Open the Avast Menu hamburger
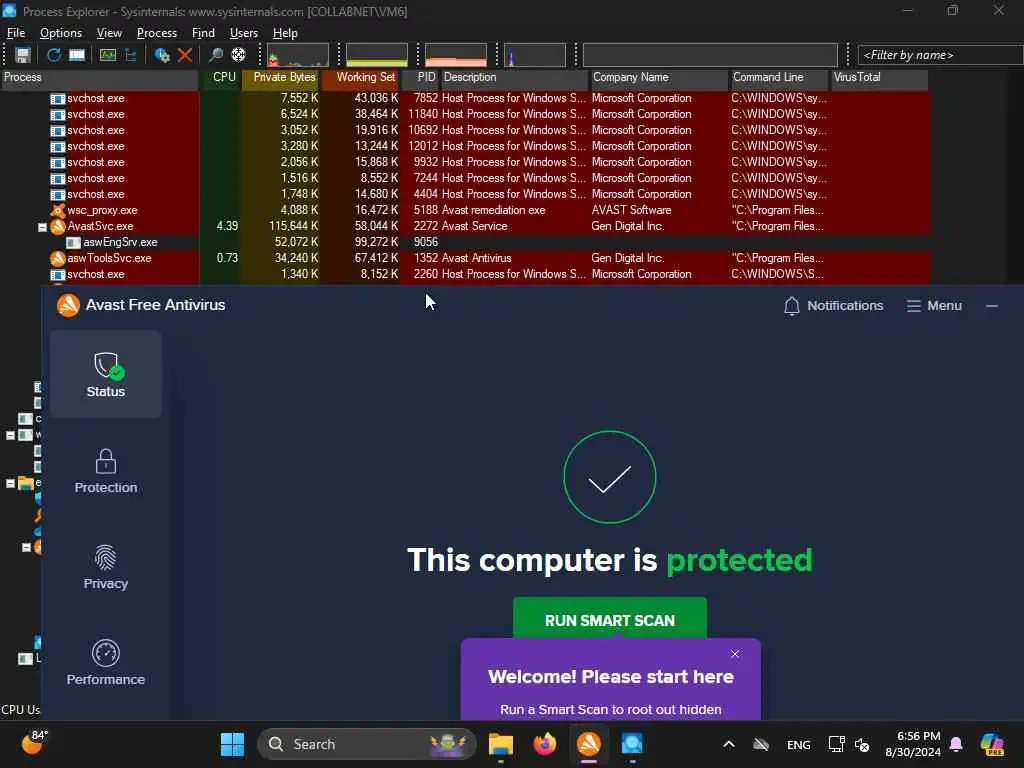Screen dimensions: 1024x768 click(934, 306)
